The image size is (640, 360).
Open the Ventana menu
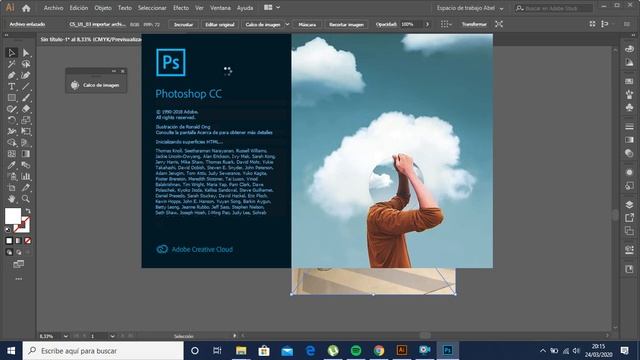tap(220, 8)
